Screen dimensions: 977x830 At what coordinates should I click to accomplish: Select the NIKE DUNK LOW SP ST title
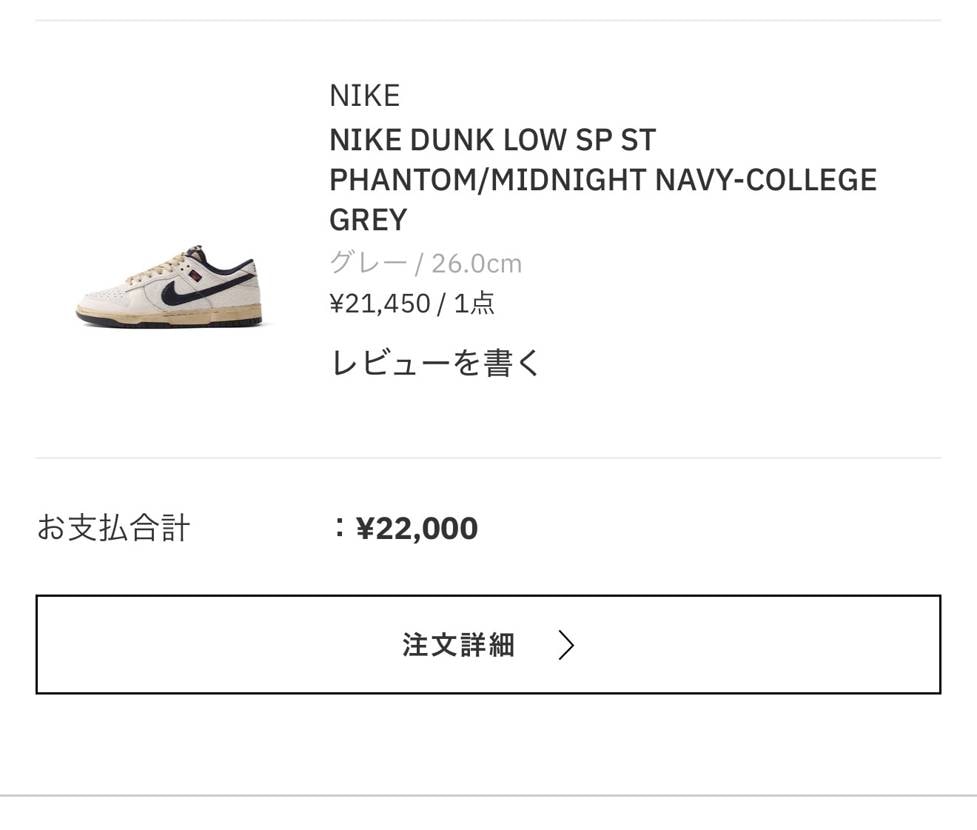492,140
